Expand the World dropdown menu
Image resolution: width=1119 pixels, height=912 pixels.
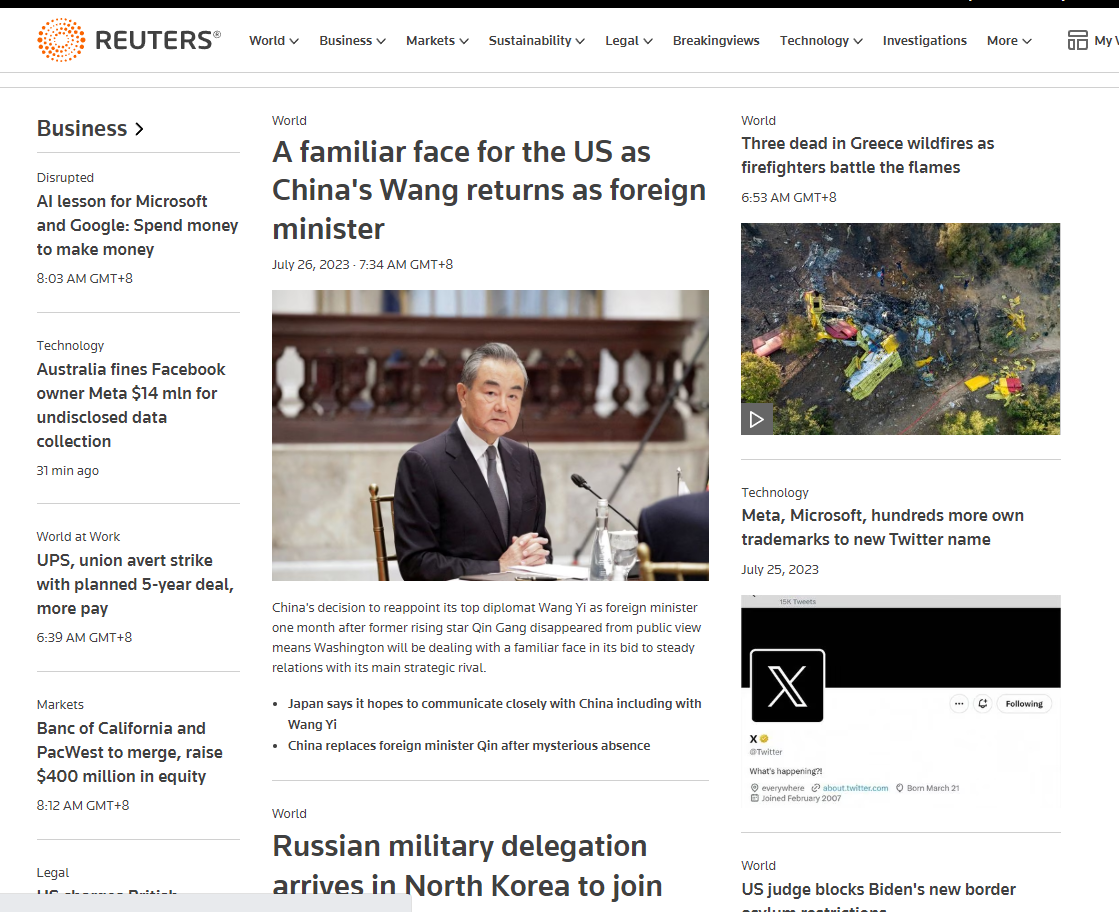coord(274,41)
